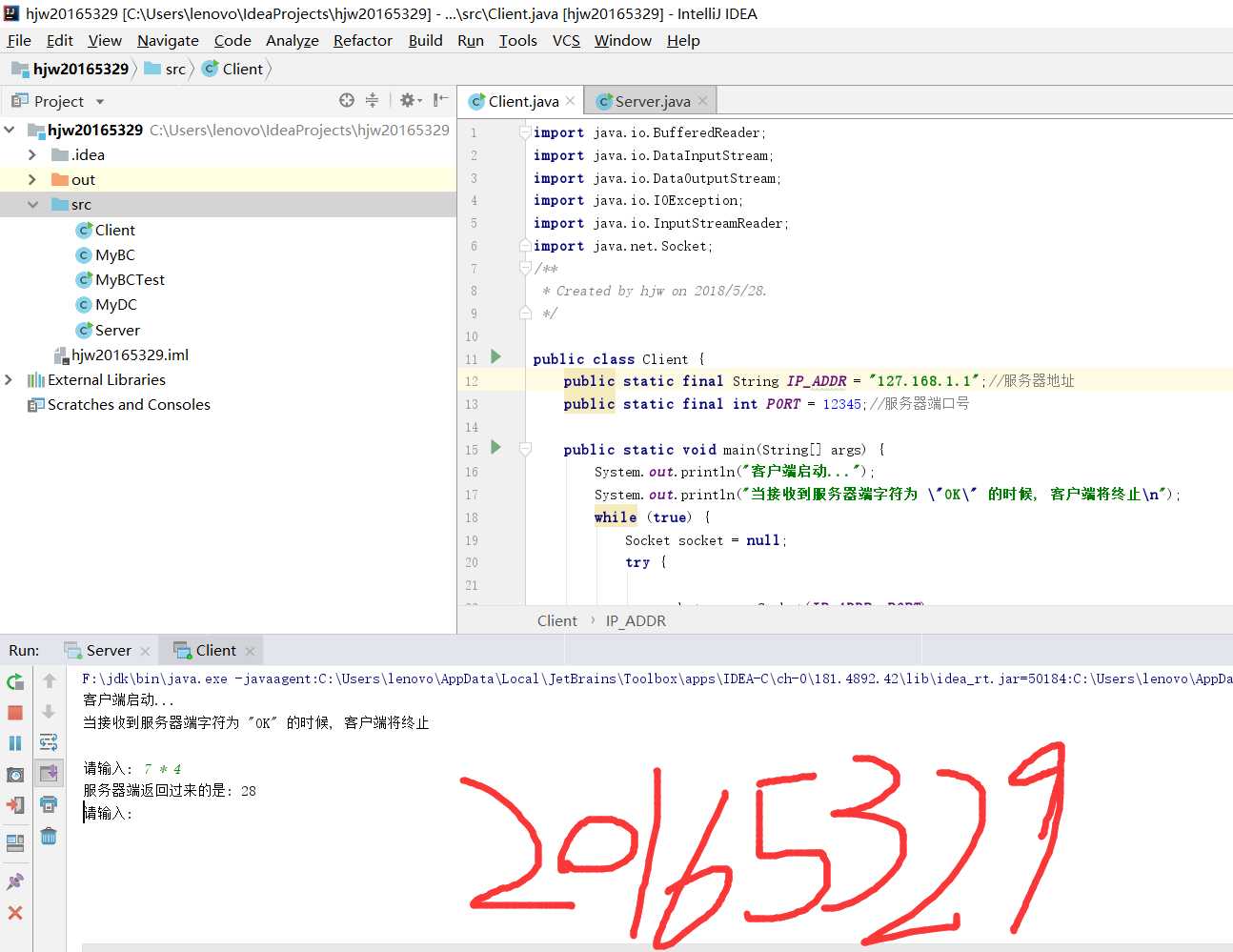
Task: Fold the main method body
Action: 525,449
